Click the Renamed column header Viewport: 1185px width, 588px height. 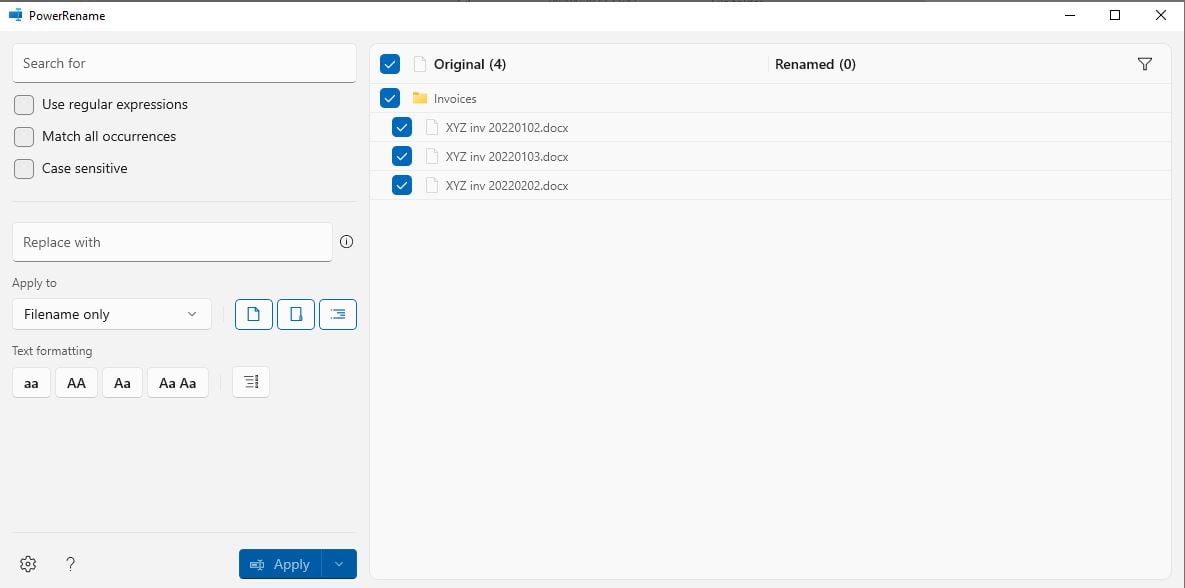tap(815, 63)
